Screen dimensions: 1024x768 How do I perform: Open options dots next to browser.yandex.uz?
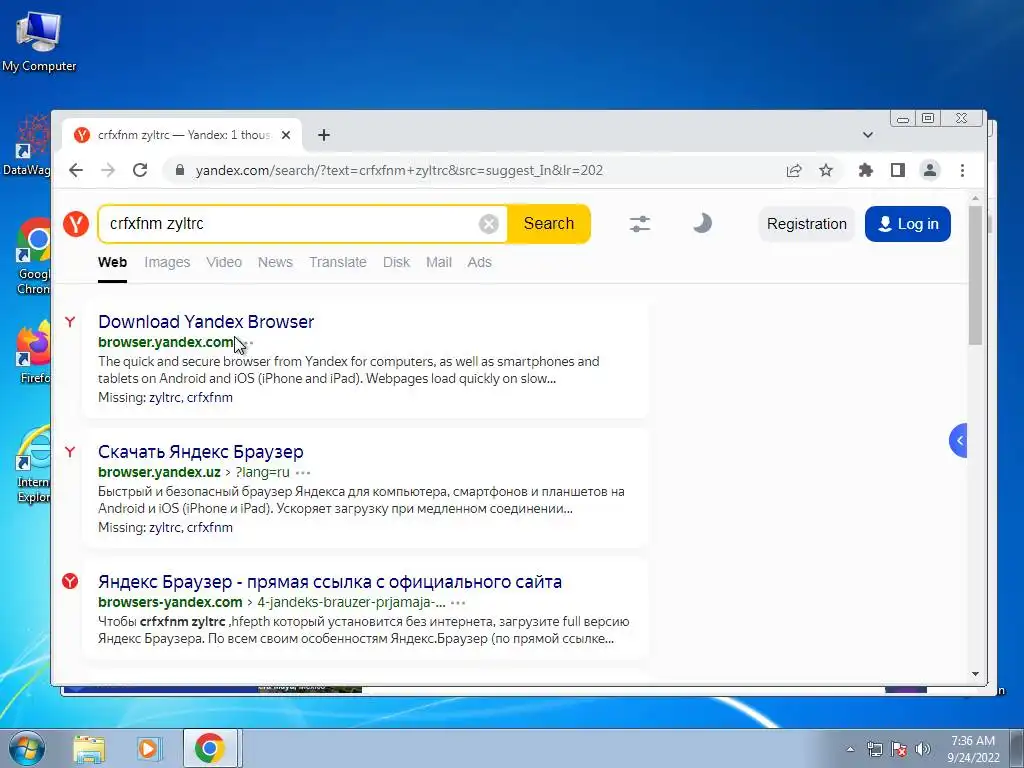pyautogui.click(x=303, y=472)
